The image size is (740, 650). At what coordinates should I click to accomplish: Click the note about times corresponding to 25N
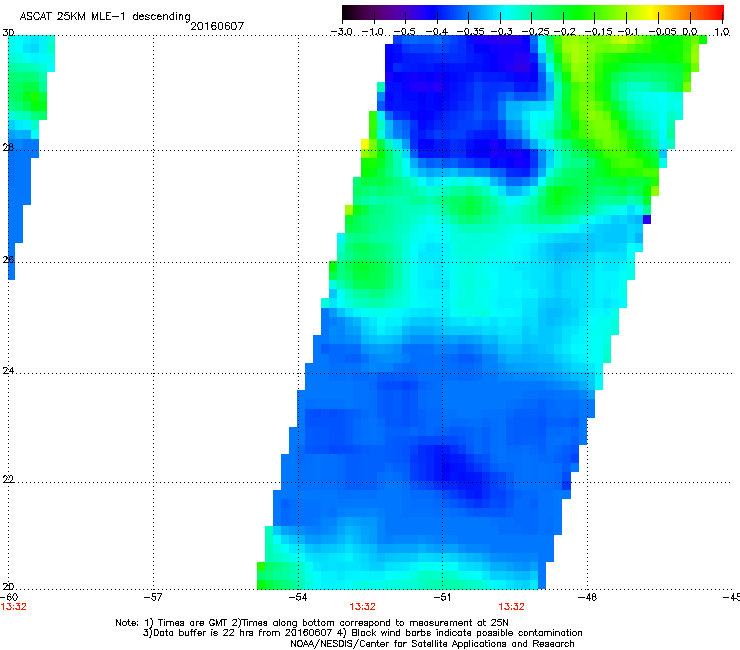(370, 623)
